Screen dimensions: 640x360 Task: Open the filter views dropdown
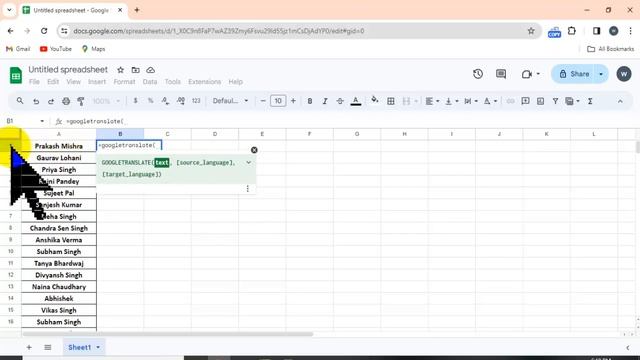click(x=572, y=101)
